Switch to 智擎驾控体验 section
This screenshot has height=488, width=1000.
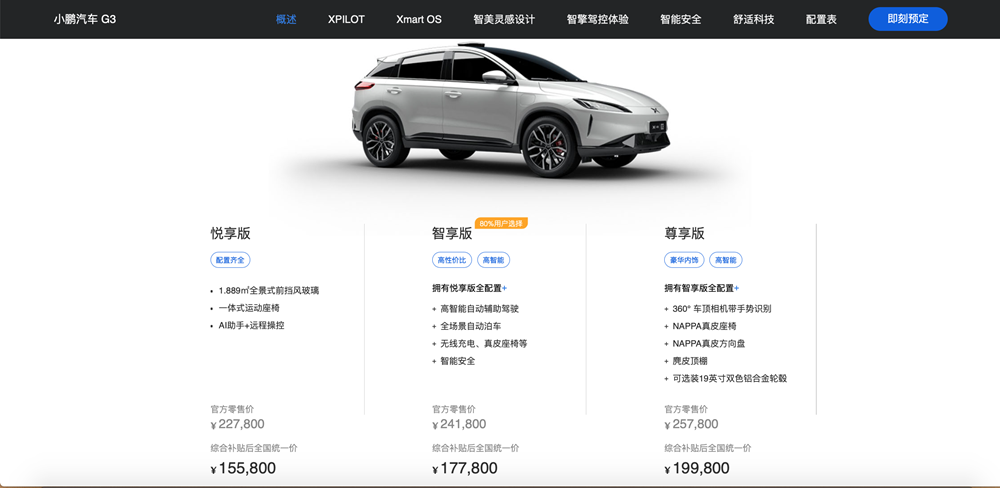coord(598,19)
